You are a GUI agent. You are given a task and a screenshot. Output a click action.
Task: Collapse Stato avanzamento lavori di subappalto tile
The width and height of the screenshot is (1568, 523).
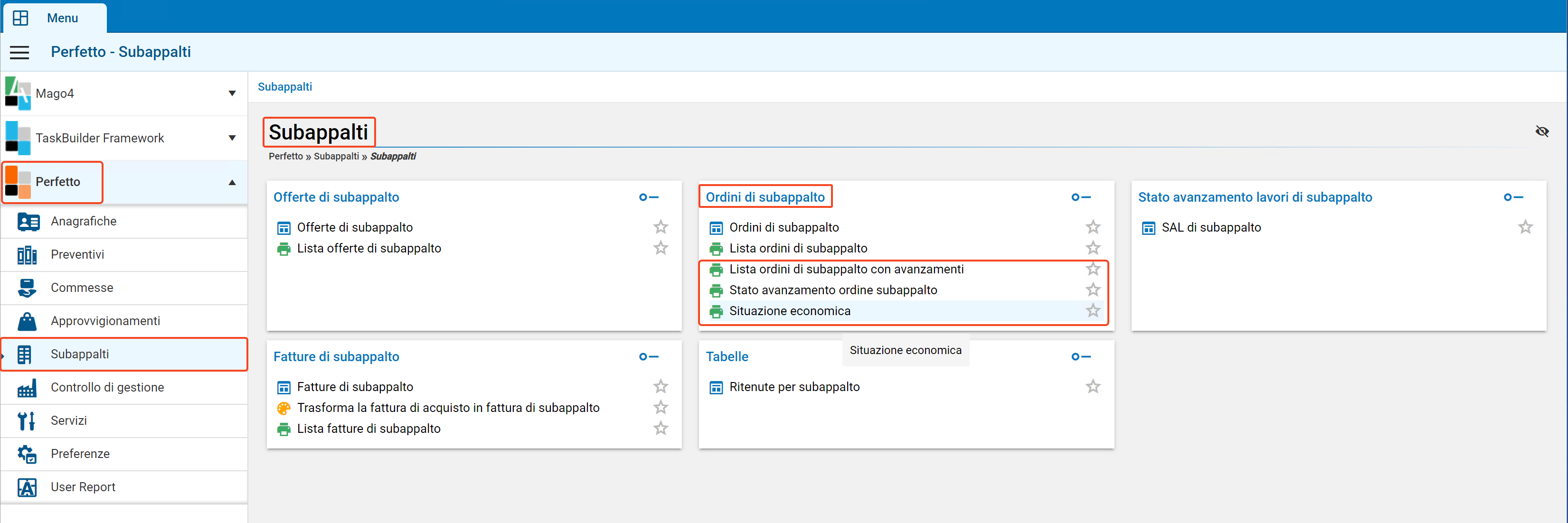point(1513,197)
